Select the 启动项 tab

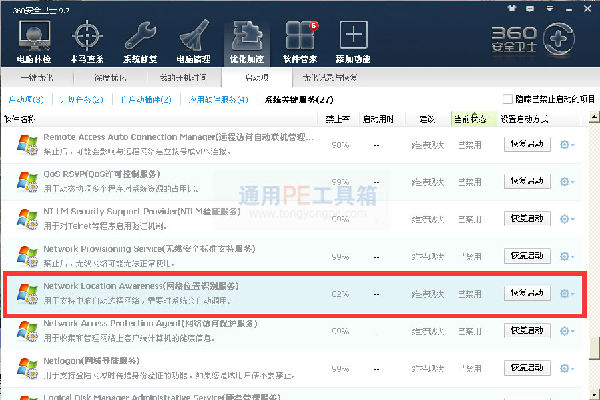pyautogui.click(x=257, y=78)
